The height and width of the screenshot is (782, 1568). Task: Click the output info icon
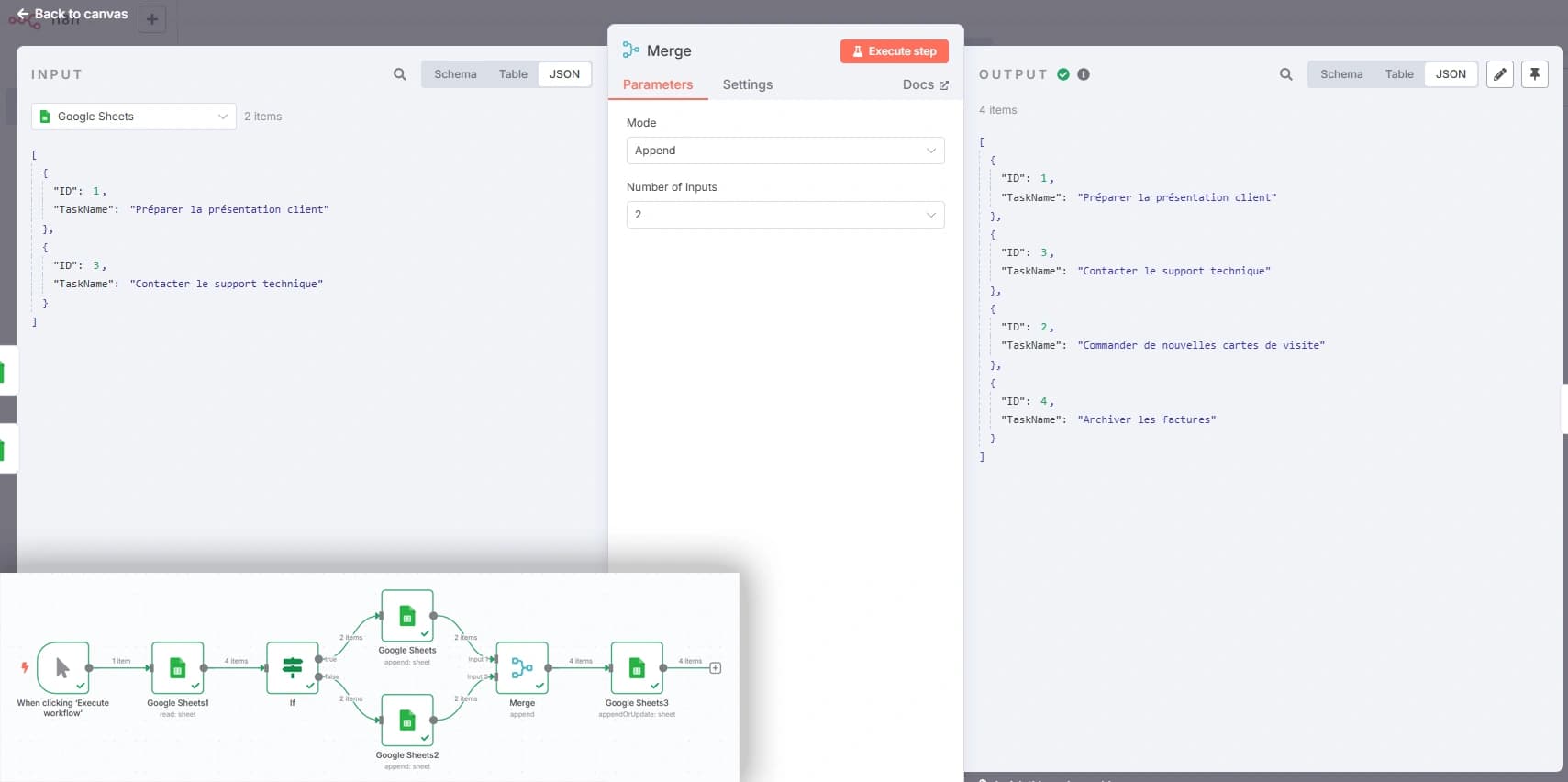click(1084, 74)
